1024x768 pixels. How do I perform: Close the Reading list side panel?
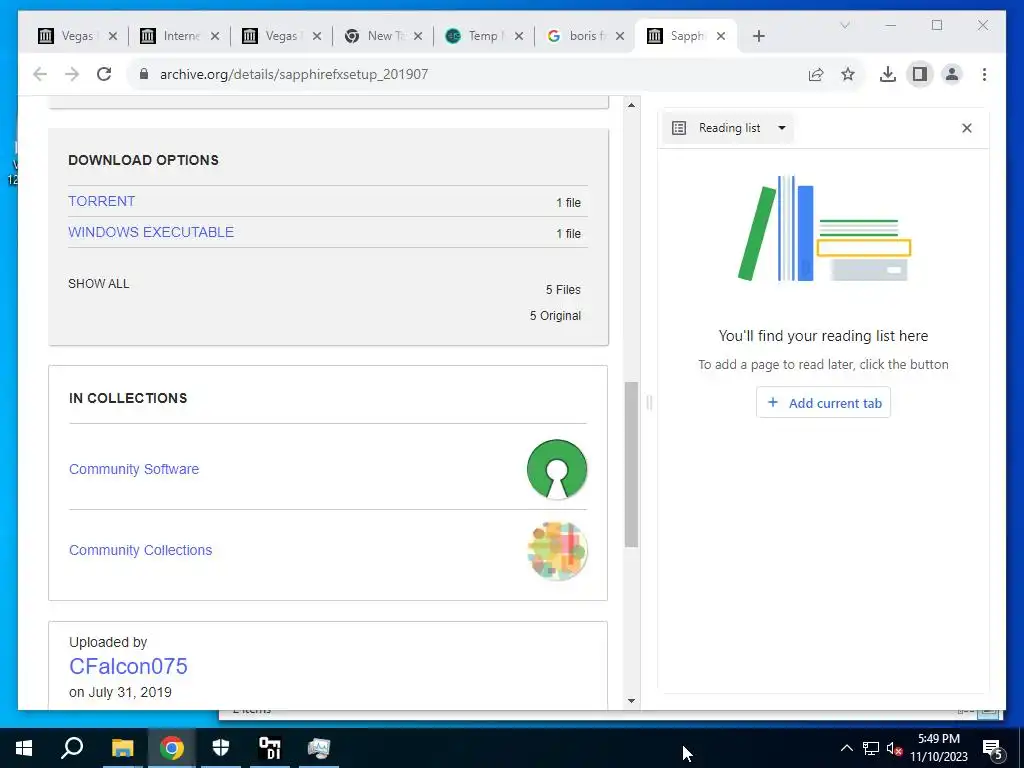point(967,128)
